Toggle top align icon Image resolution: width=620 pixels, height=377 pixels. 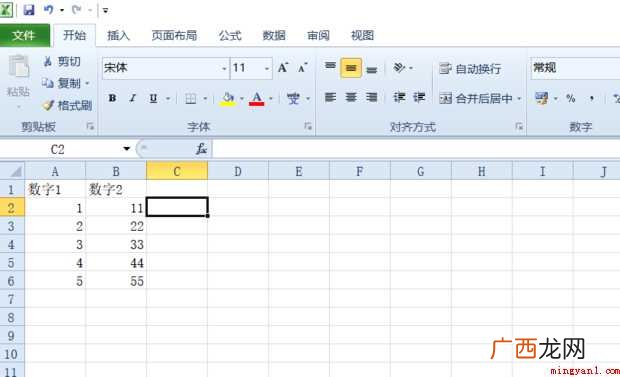330,66
